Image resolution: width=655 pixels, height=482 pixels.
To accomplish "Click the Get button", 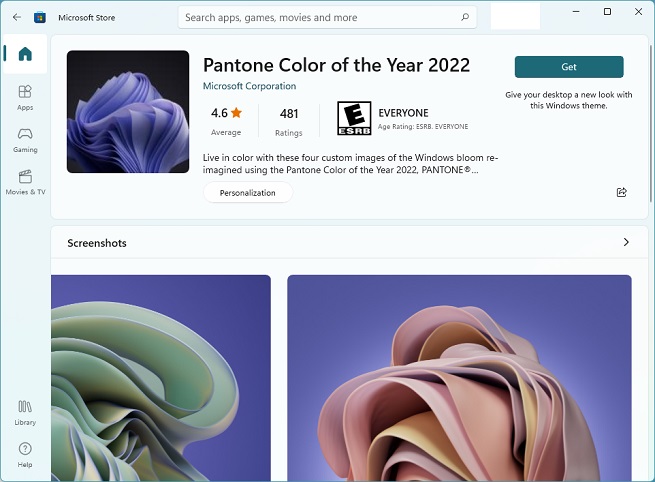I will point(569,67).
